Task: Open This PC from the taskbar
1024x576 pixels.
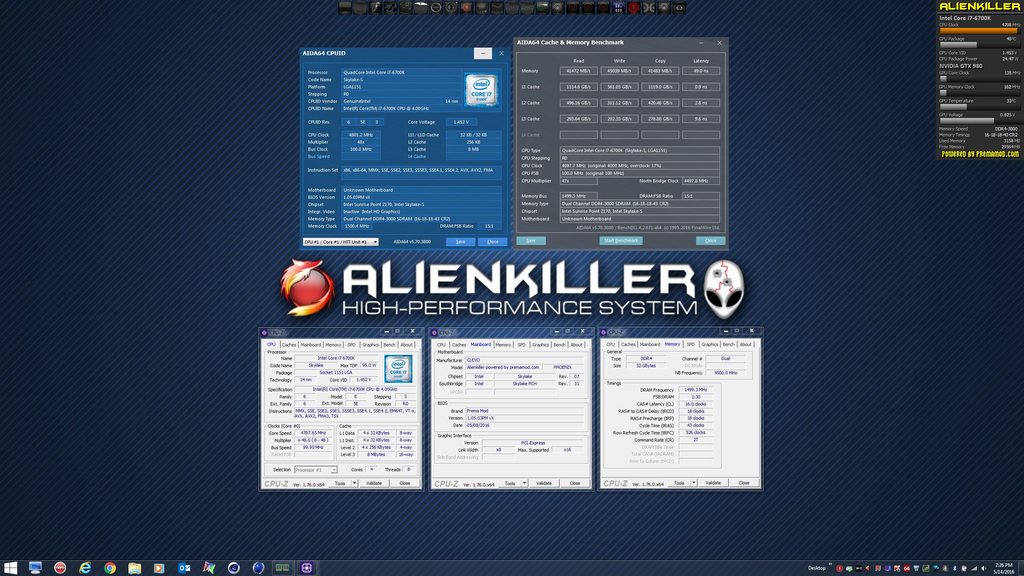Action: (35, 568)
